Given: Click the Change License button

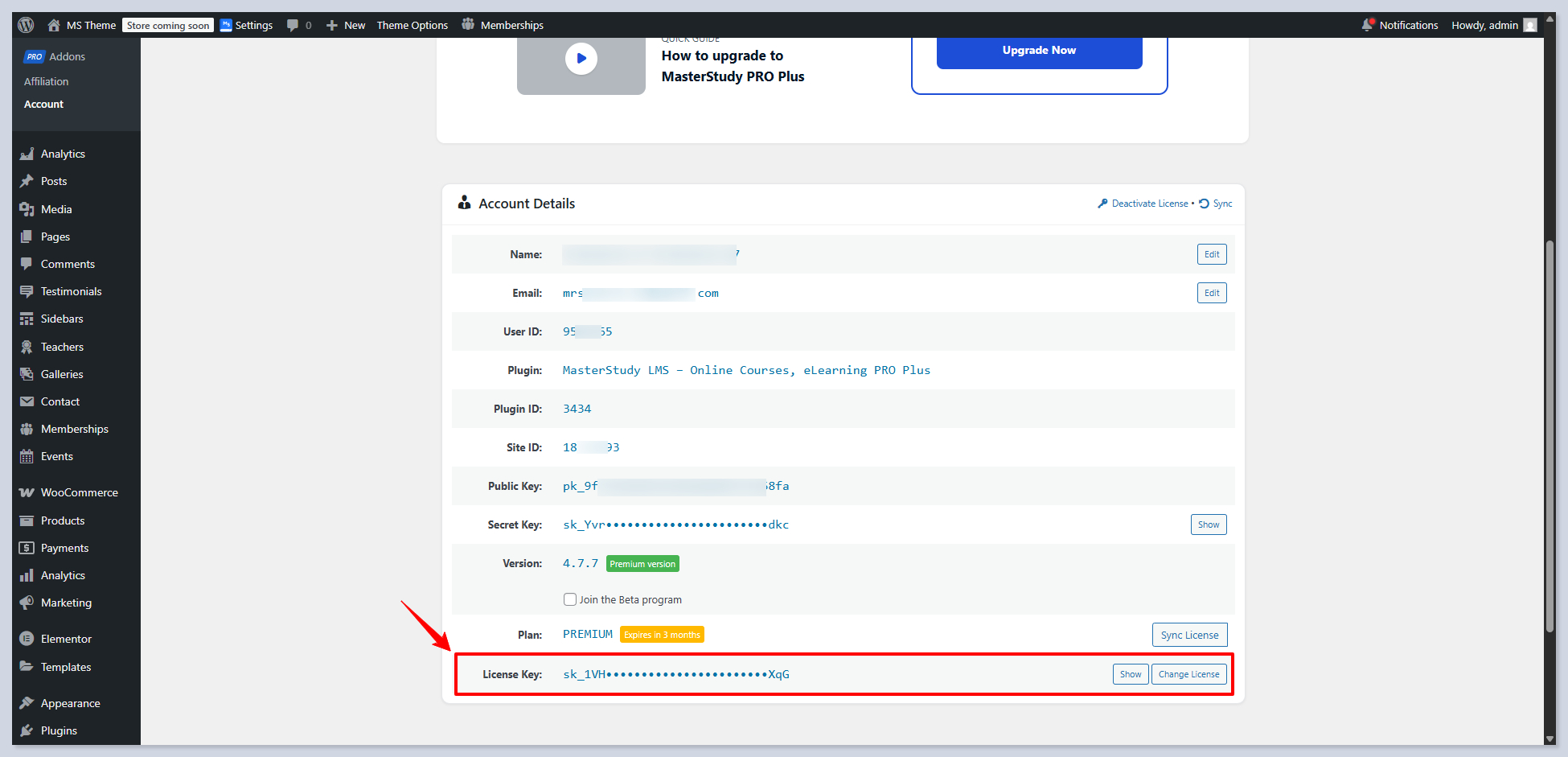Looking at the screenshot, I should [x=1188, y=674].
